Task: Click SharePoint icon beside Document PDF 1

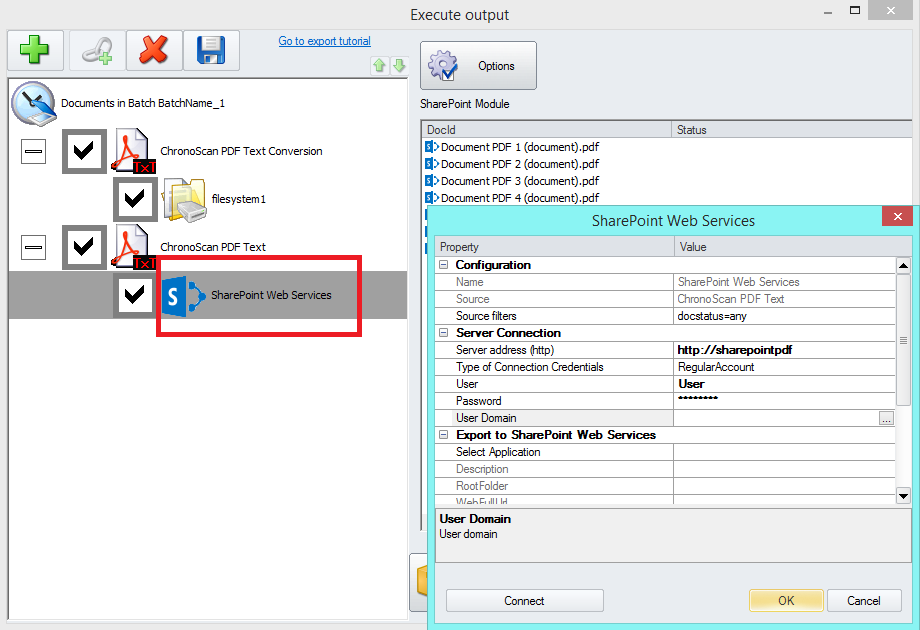Action: tap(432, 147)
